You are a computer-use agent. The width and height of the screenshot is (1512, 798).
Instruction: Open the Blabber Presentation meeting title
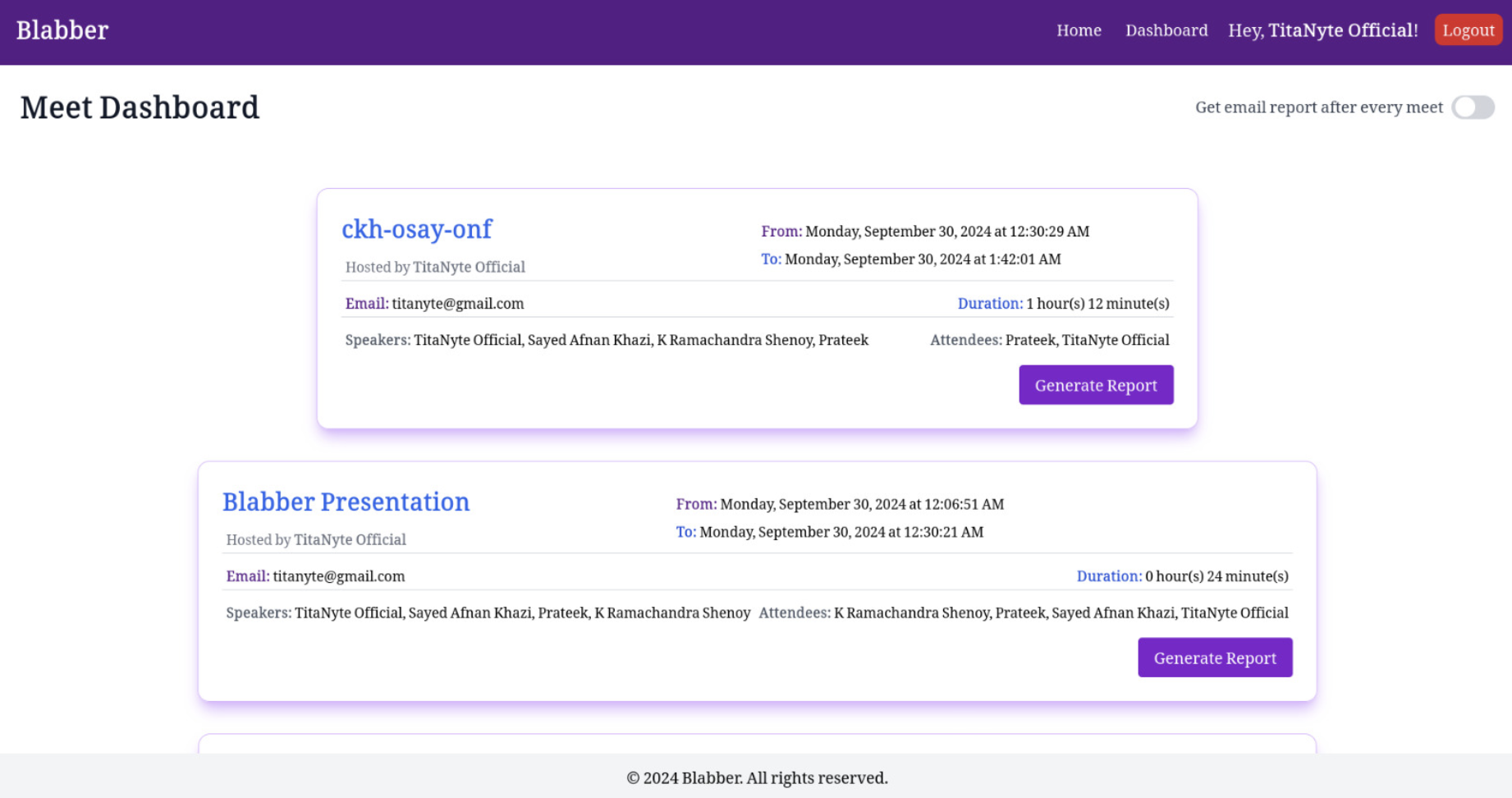(x=346, y=502)
